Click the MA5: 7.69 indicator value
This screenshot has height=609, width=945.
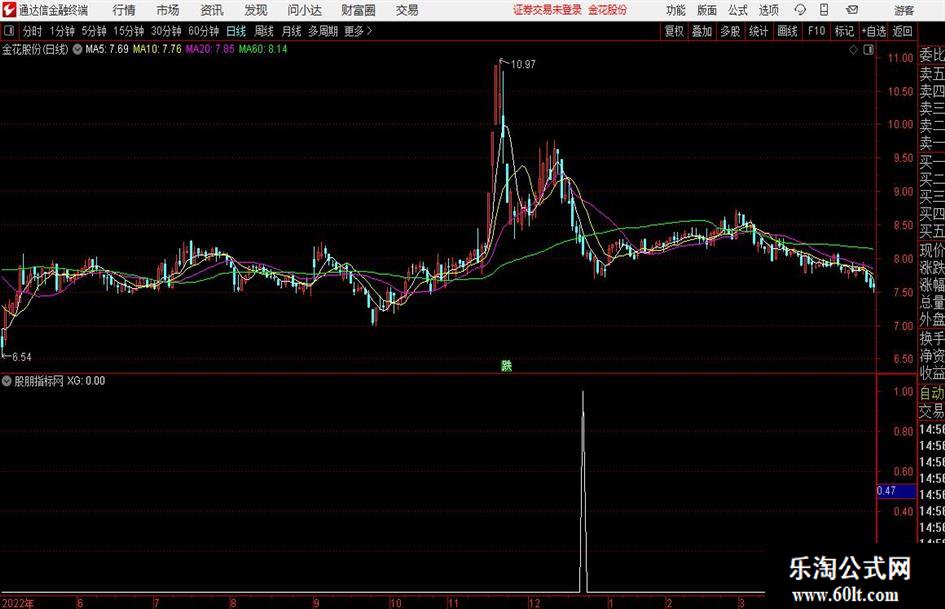coord(107,49)
